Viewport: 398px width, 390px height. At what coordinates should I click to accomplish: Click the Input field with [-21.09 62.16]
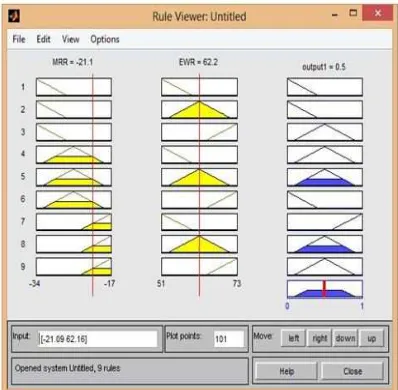tap(98, 339)
